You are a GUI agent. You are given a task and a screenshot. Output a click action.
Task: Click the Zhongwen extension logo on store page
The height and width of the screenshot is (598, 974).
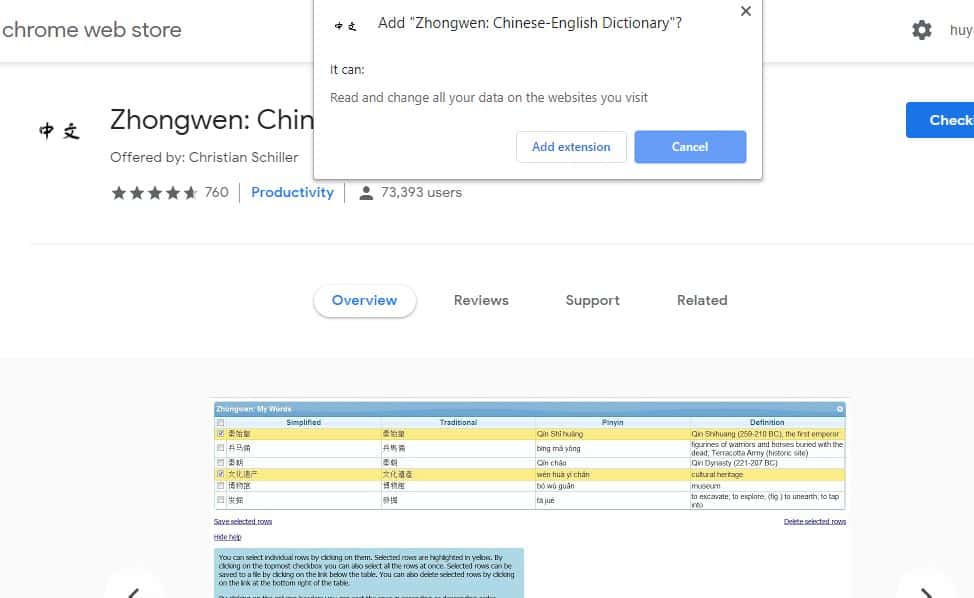(x=60, y=131)
